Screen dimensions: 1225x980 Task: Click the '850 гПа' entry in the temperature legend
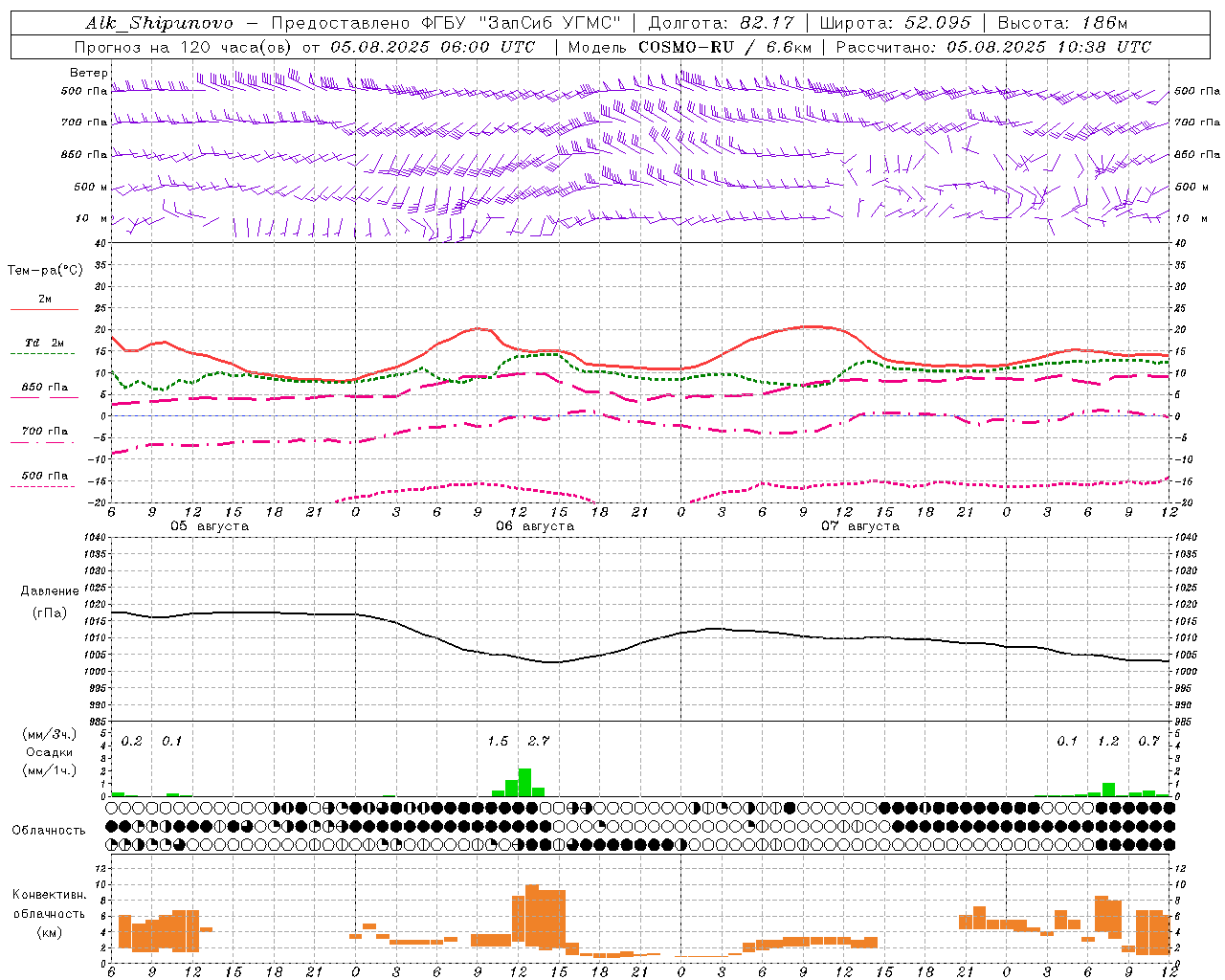pyautogui.click(x=45, y=388)
